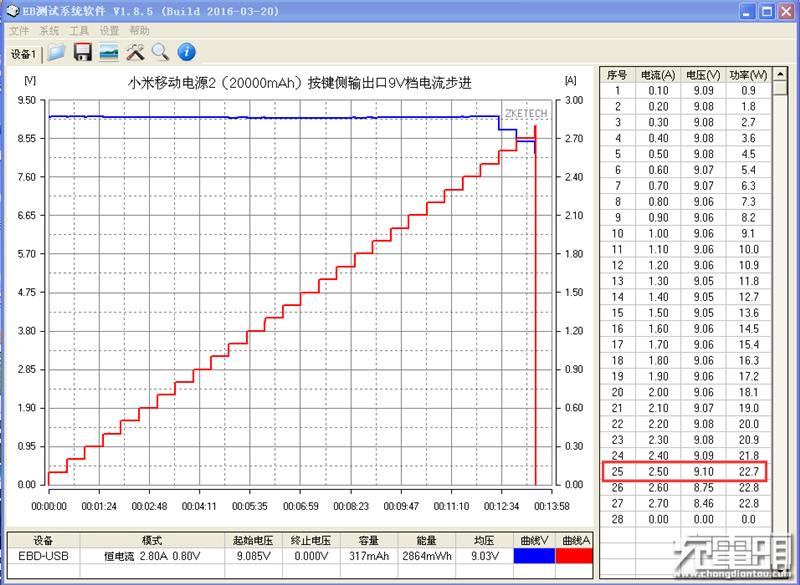This screenshot has width=800, height=585.
Task: Click the save floppy disk icon
Action: [x=83, y=52]
